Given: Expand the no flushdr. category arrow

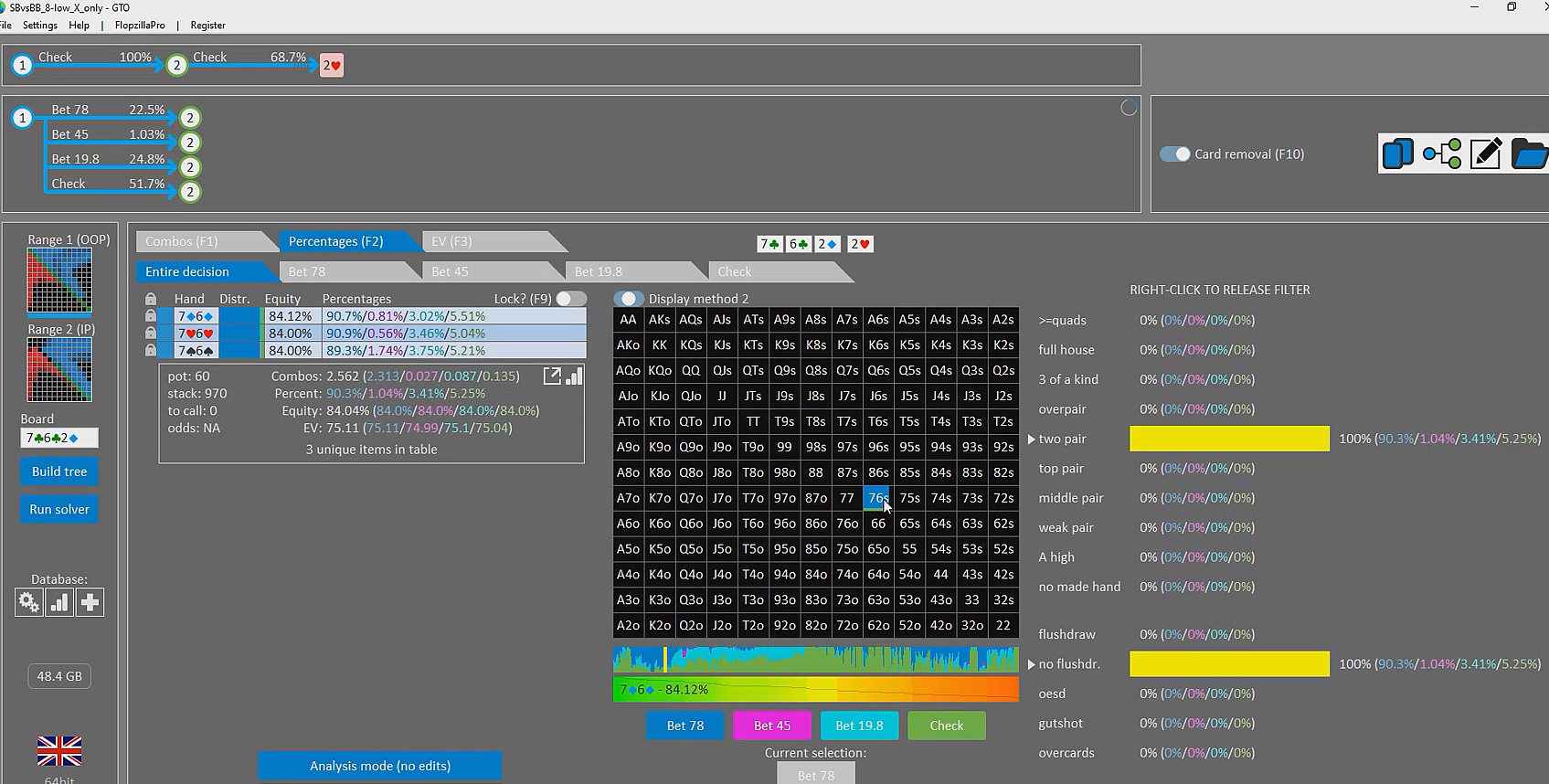Looking at the screenshot, I should (1032, 664).
